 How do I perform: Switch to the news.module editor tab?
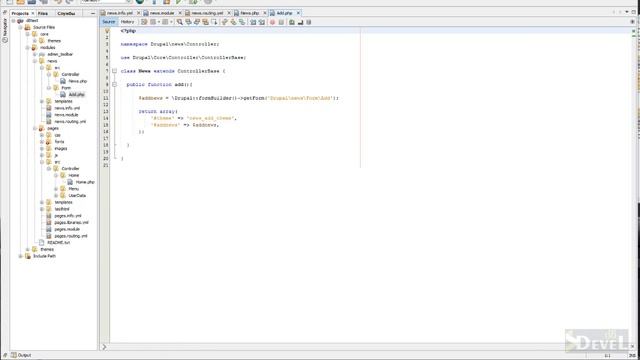click(162, 13)
